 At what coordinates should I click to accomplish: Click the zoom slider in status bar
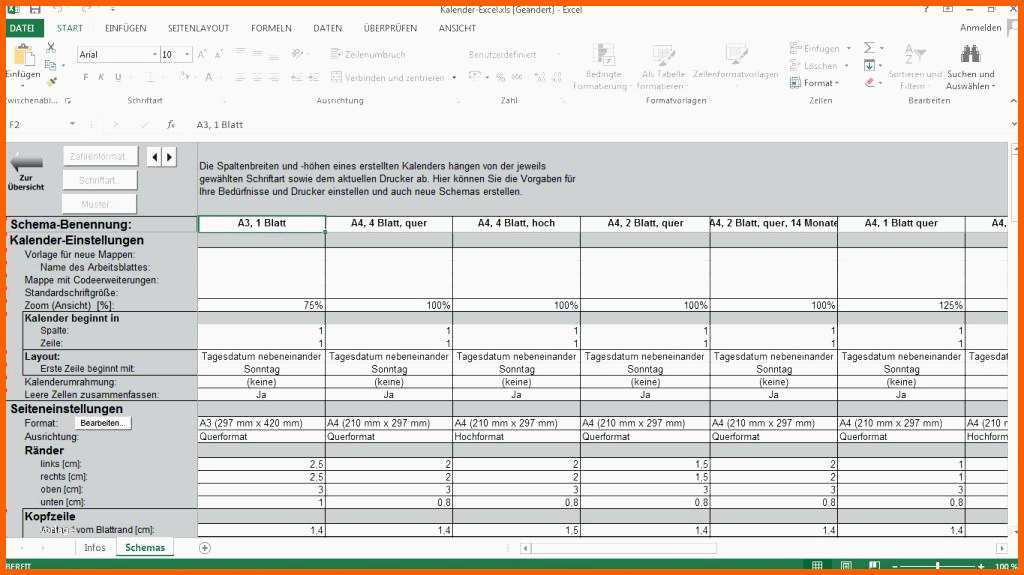938,566
